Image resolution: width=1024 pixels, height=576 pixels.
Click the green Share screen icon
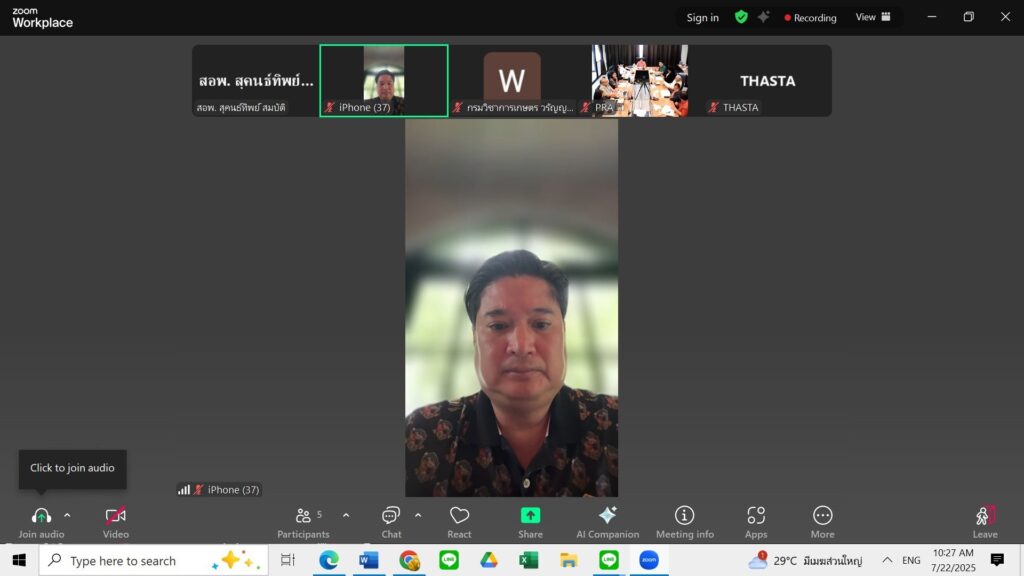point(530,516)
